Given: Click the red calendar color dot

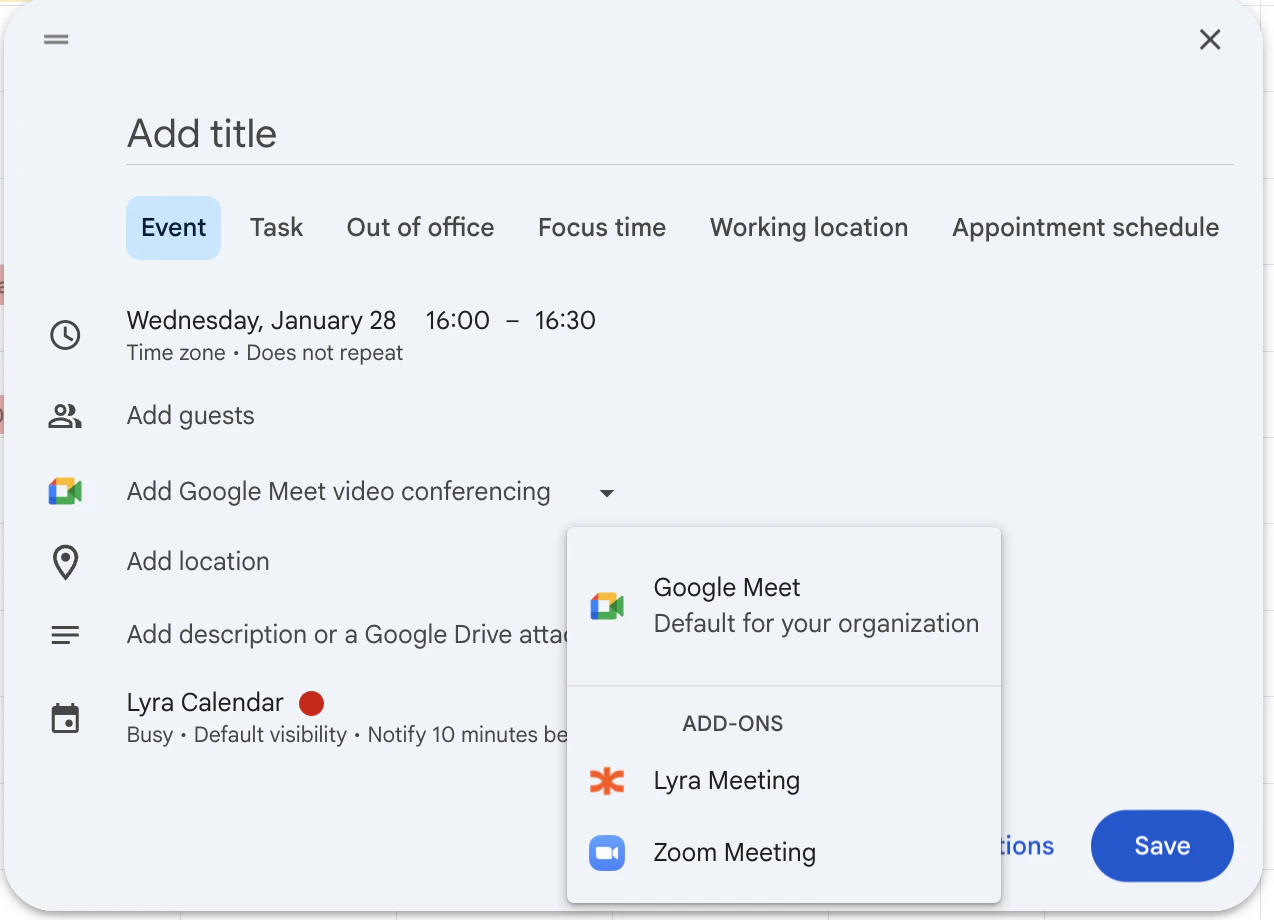Looking at the screenshot, I should click(311, 704).
